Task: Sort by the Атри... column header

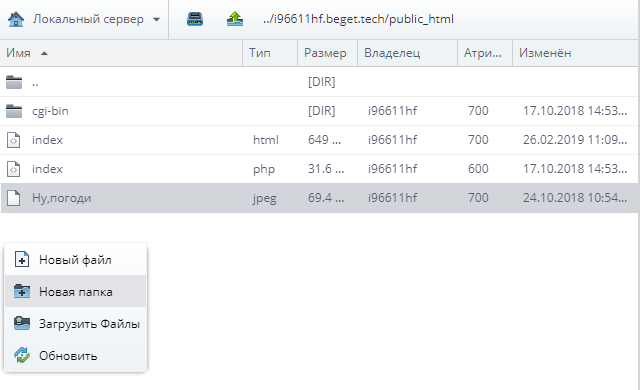Action: [x=485, y=53]
